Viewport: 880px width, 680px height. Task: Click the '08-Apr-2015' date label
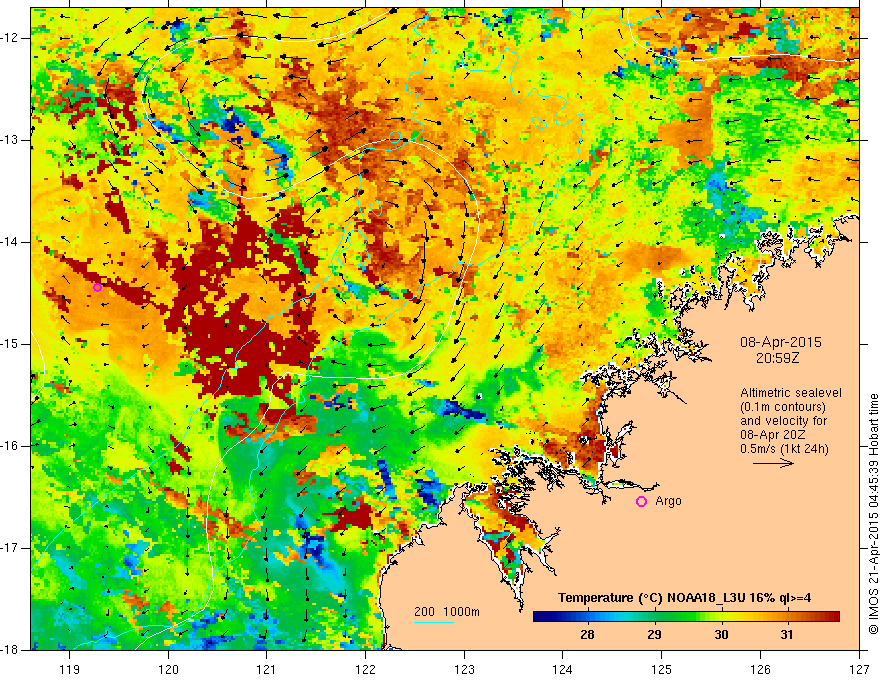pyautogui.click(x=781, y=342)
